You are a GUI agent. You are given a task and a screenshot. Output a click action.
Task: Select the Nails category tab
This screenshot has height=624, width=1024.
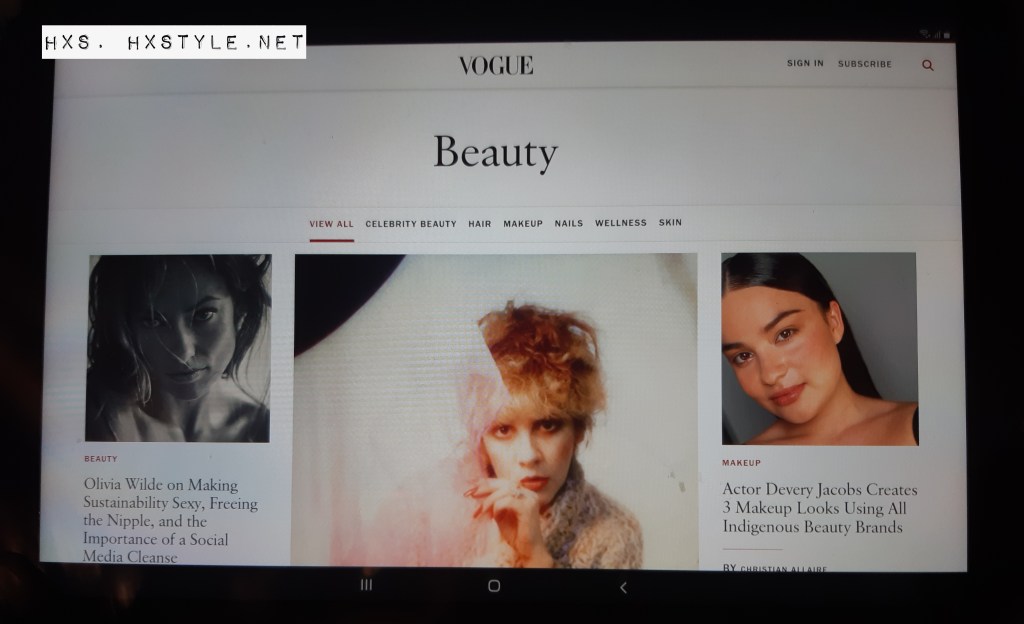click(569, 224)
